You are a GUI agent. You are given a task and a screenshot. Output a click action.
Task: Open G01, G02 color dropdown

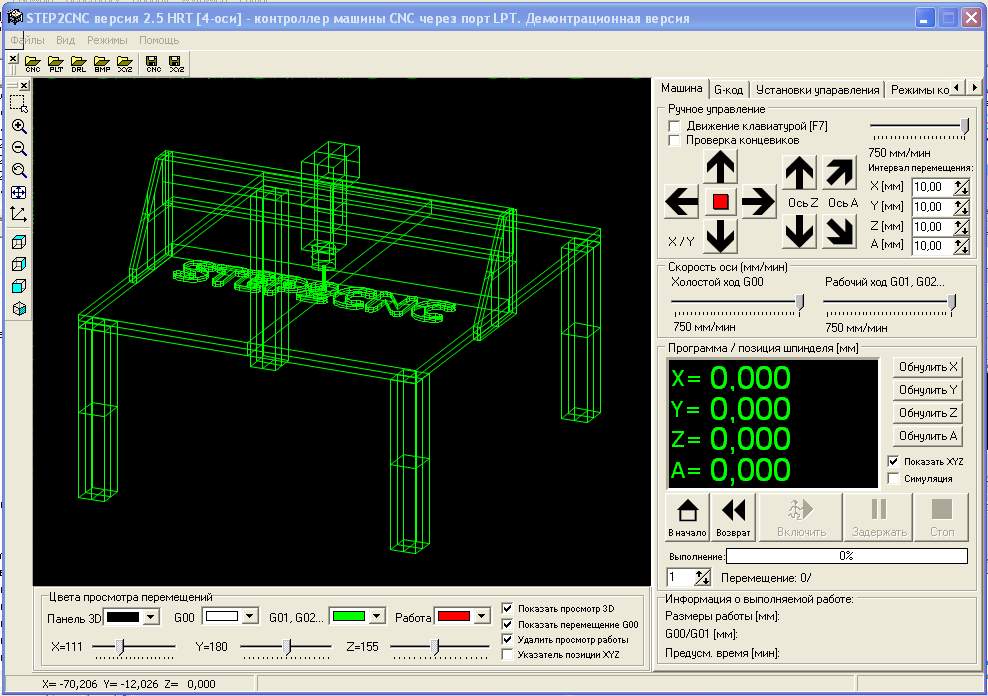tap(377, 617)
